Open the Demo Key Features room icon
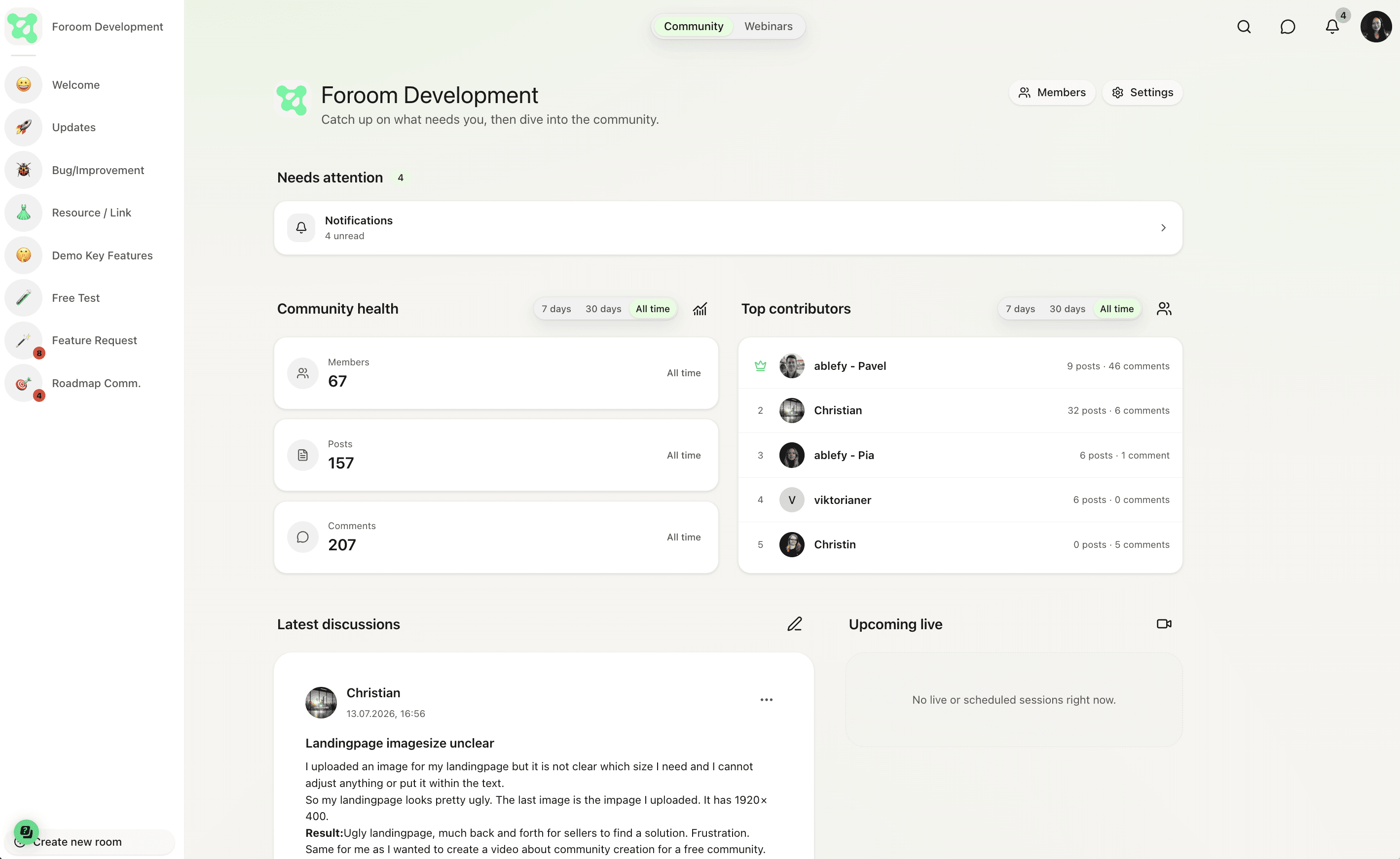The width and height of the screenshot is (1400, 859). [x=23, y=255]
